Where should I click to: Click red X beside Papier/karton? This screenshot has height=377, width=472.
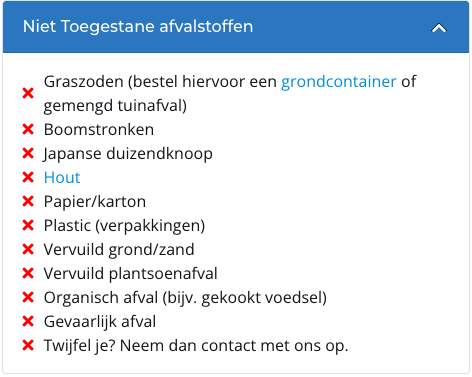click(28, 201)
